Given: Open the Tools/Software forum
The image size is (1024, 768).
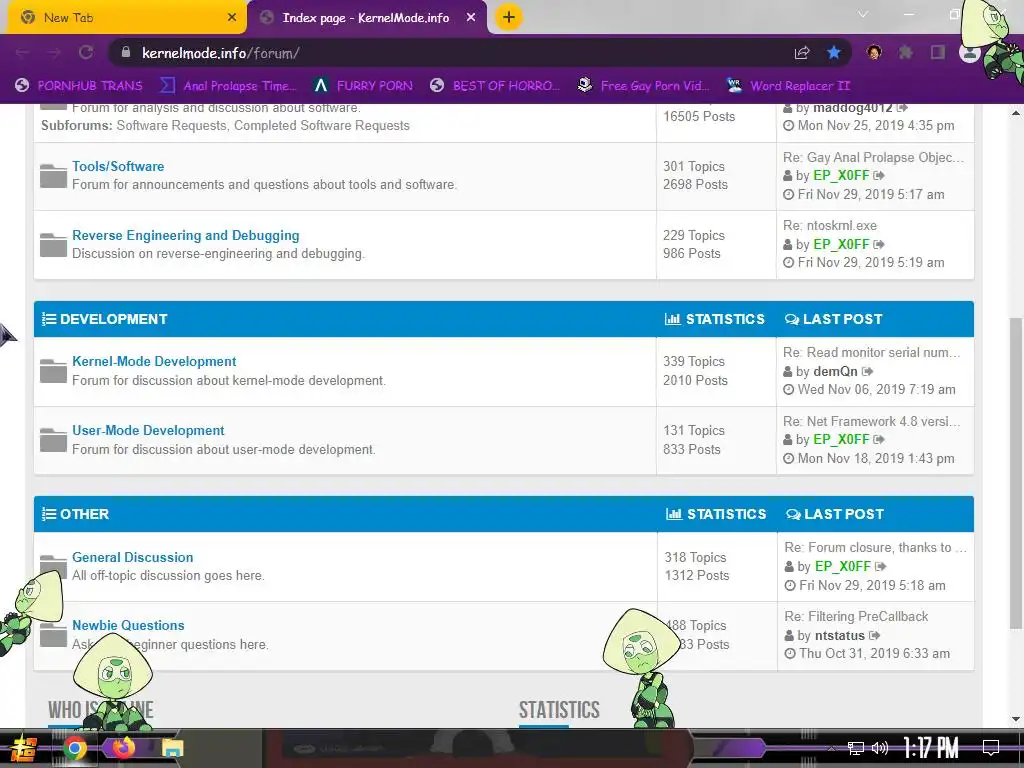Looking at the screenshot, I should 118,166.
